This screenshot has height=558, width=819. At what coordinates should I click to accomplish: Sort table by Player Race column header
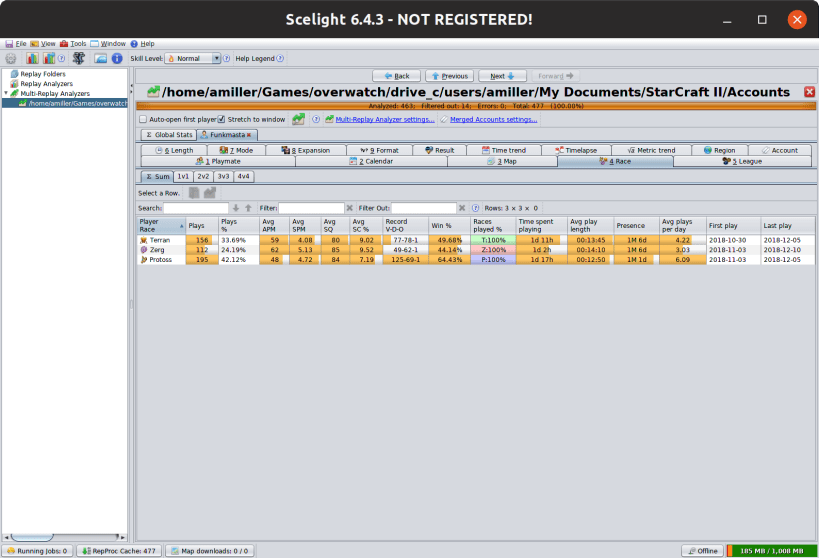coord(161,226)
